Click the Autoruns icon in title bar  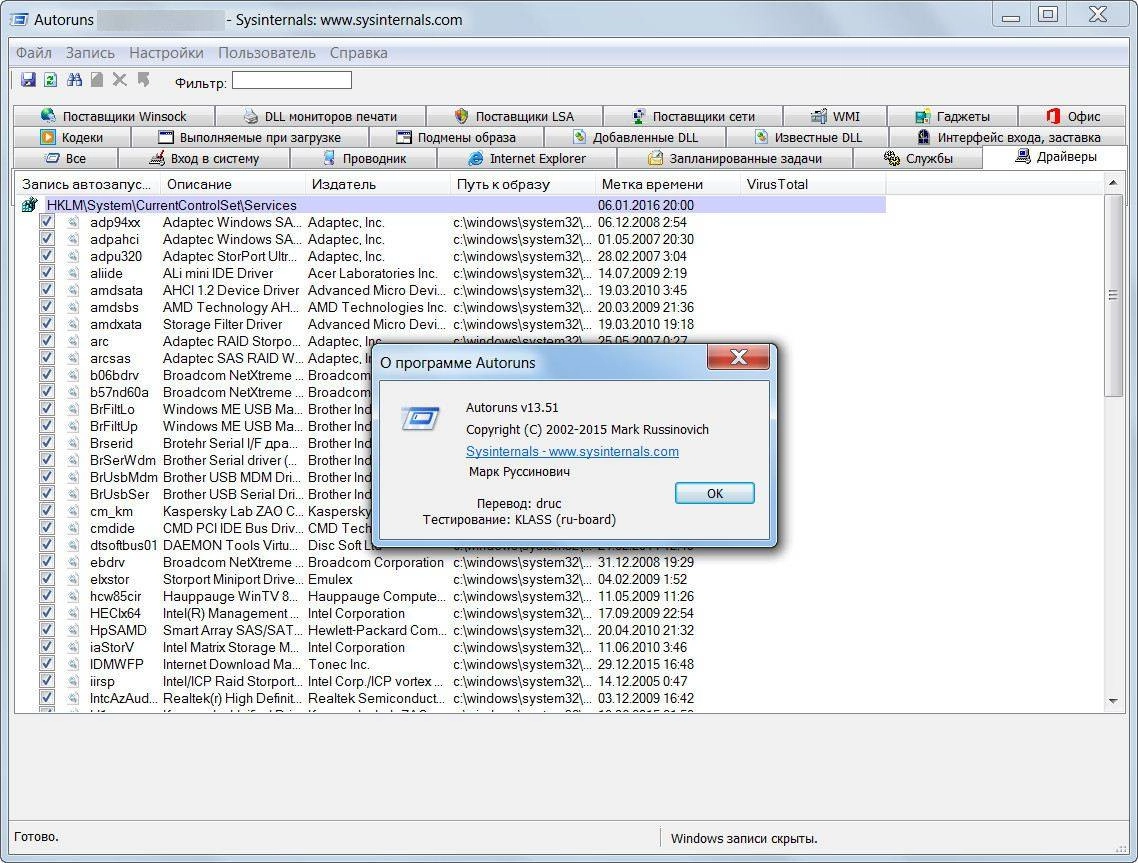coord(20,20)
